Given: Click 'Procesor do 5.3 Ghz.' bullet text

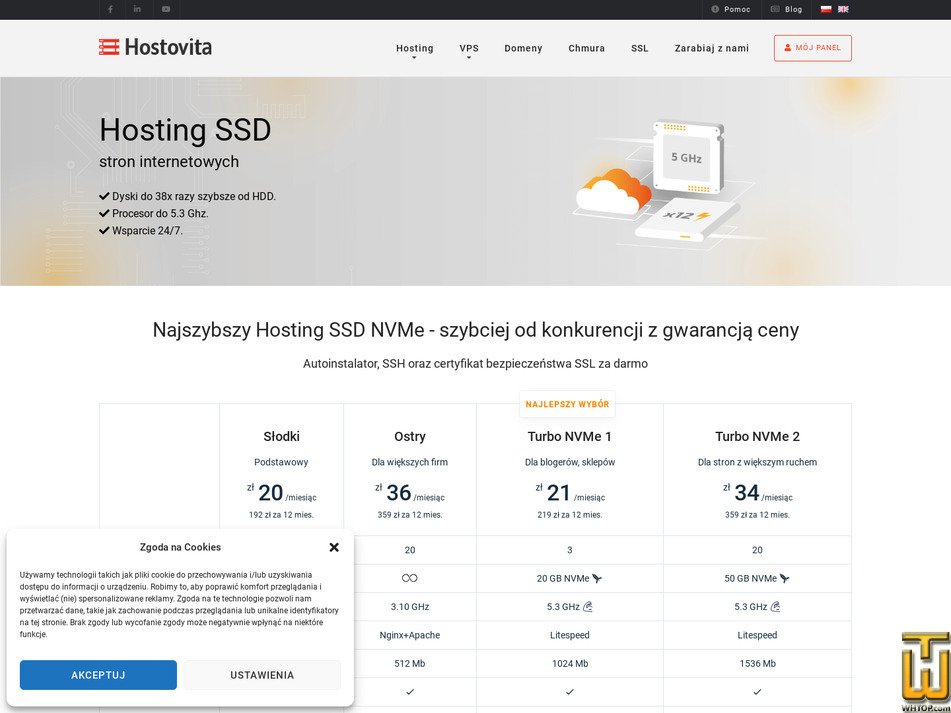Looking at the screenshot, I should coord(160,213).
